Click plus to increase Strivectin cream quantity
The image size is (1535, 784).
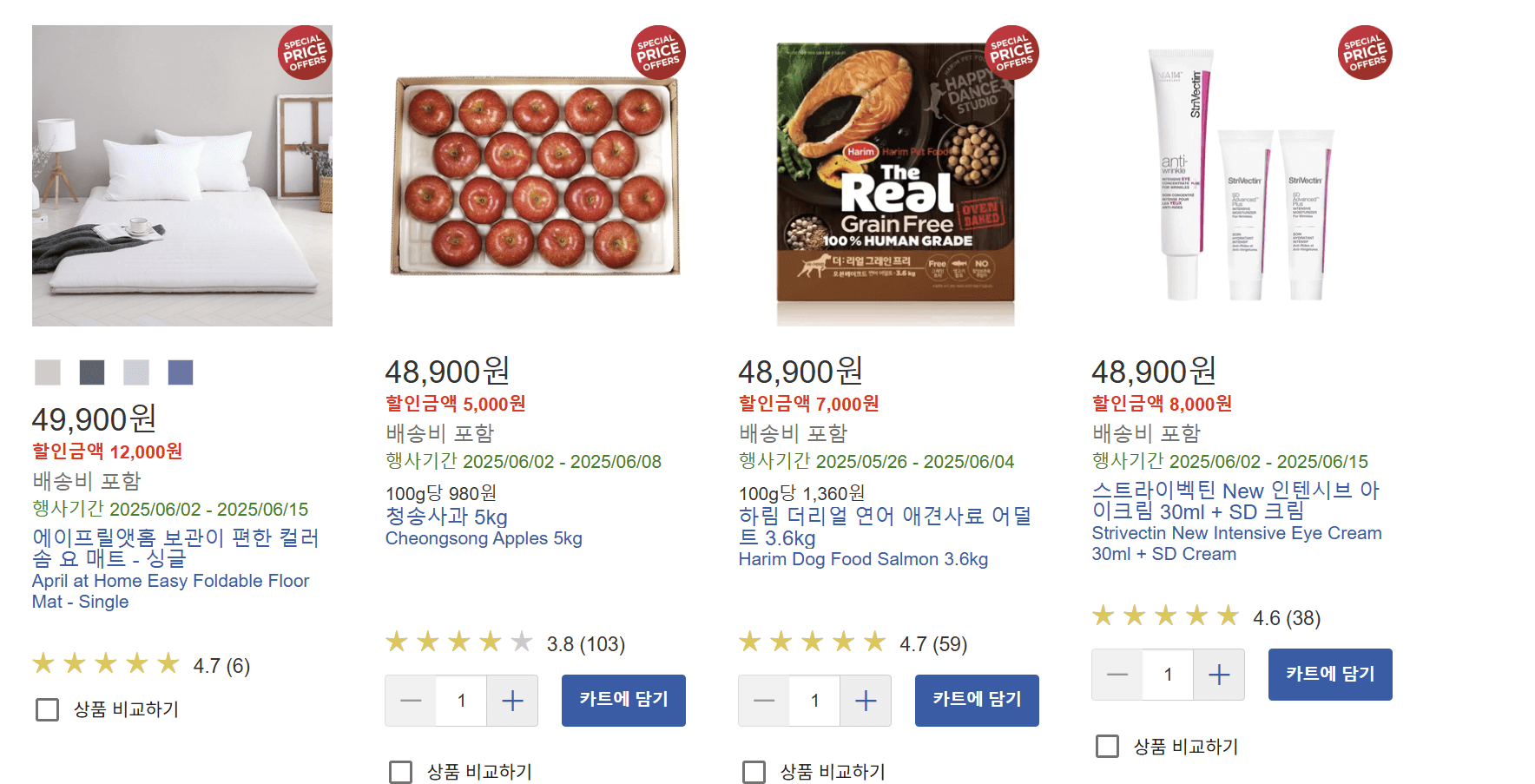1219,675
